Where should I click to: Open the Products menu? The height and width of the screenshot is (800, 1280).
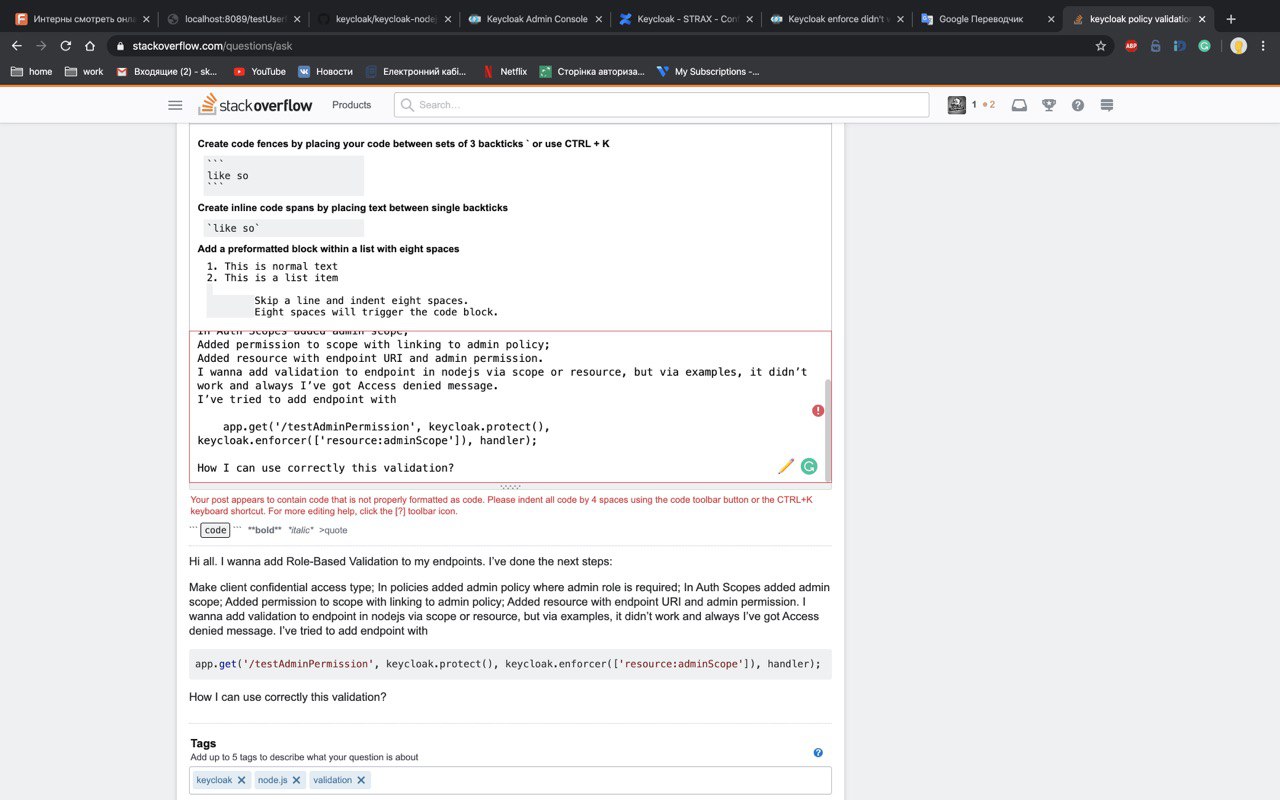pyautogui.click(x=351, y=105)
